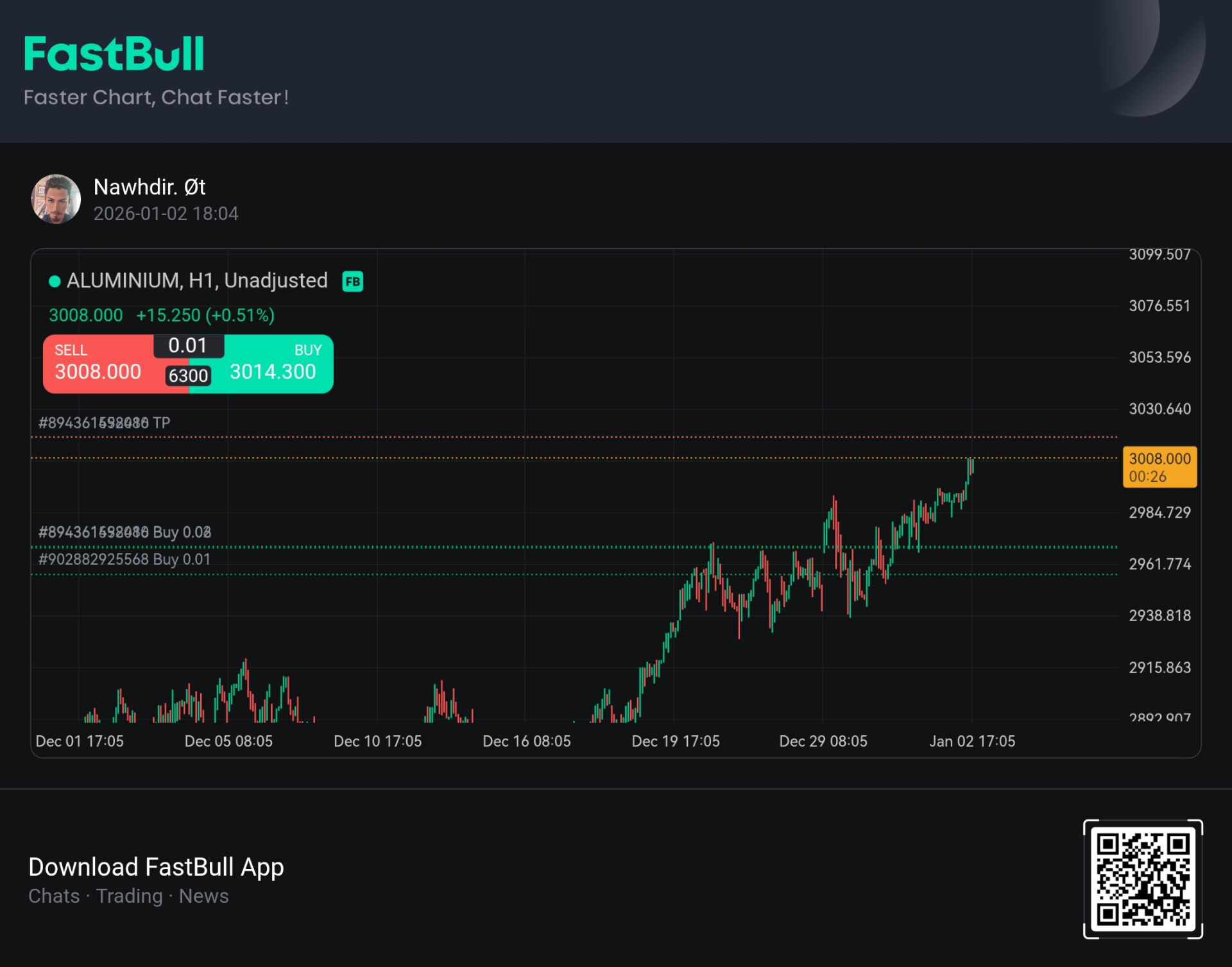Image resolution: width=1232 pixels, height=967 pixels.
Task: Click the #902882925568 Buy 0.01 order label
Action: pyautogui.click(x=124, y=559)
